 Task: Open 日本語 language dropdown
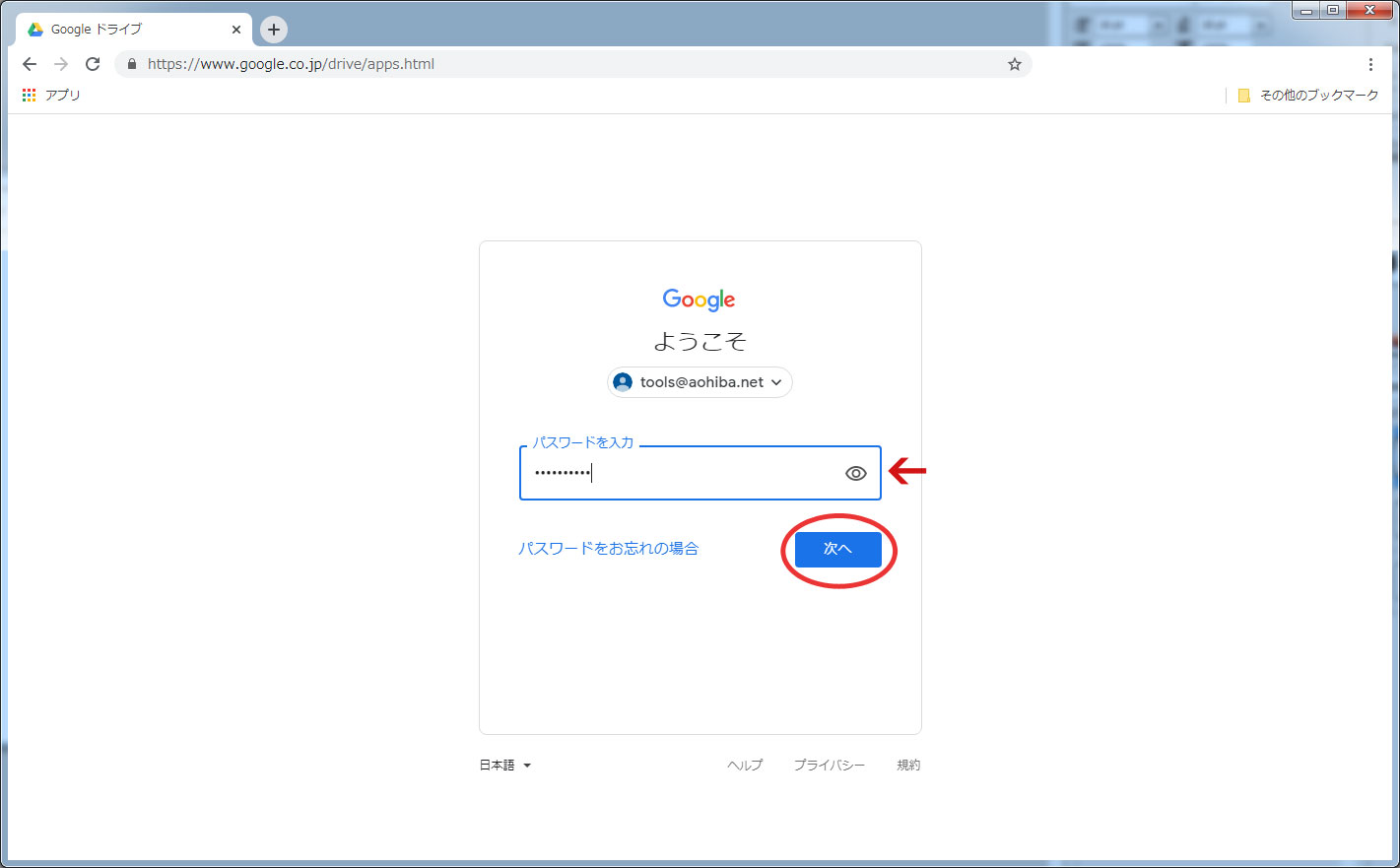pos(505,765)
